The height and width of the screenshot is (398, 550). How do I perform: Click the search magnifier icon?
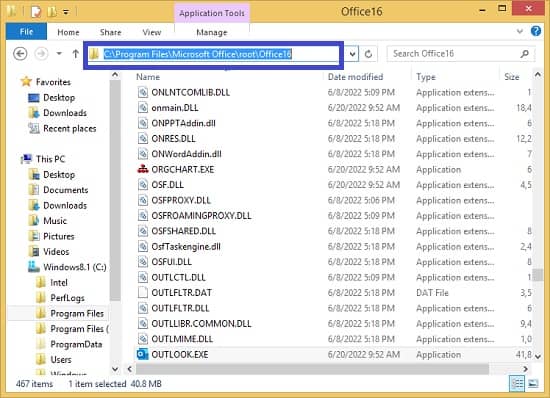524,54
